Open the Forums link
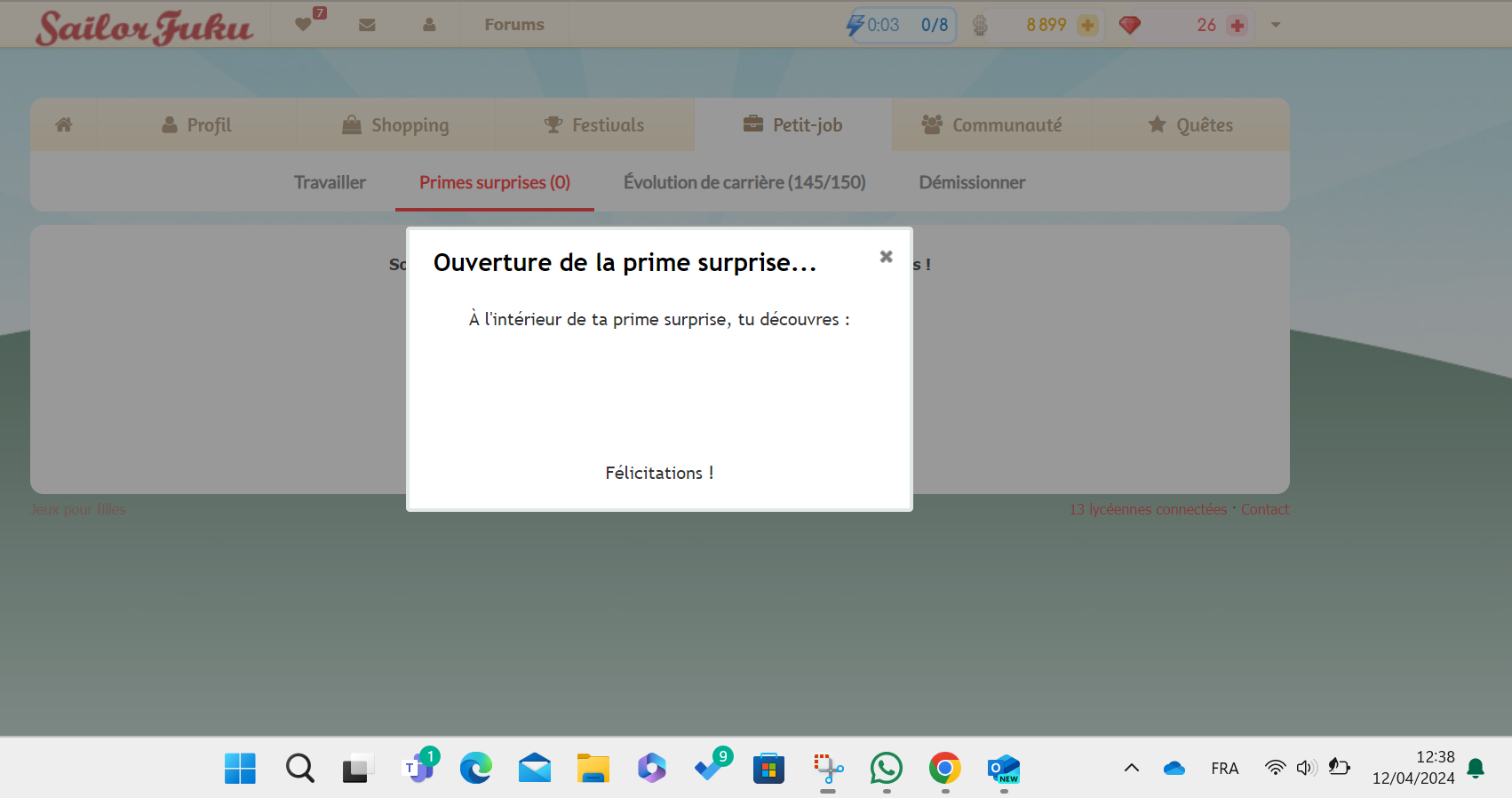Viewport: 1512px width, 798px height. (514, 25)
